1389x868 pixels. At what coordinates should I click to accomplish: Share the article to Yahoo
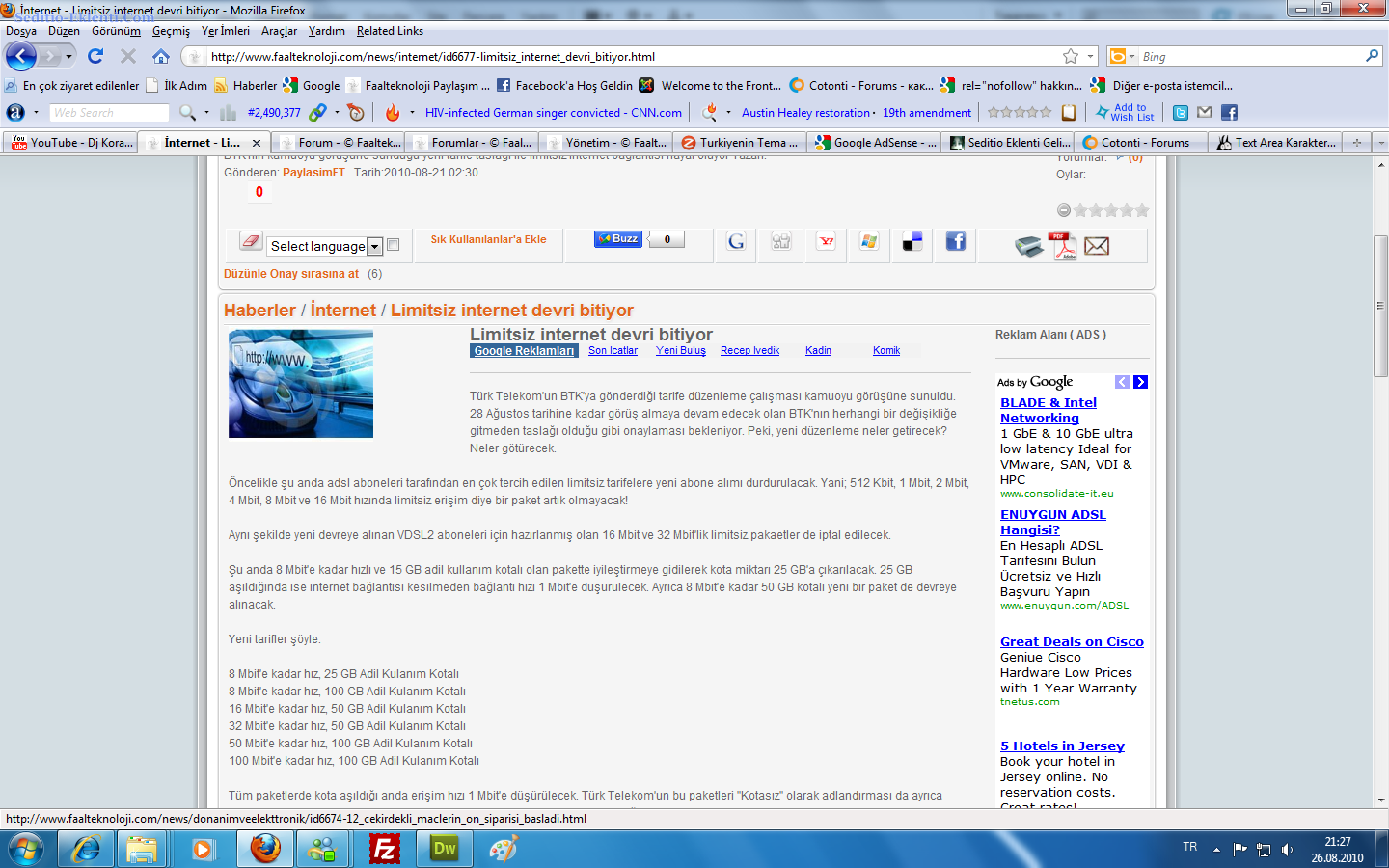point(827,241)
